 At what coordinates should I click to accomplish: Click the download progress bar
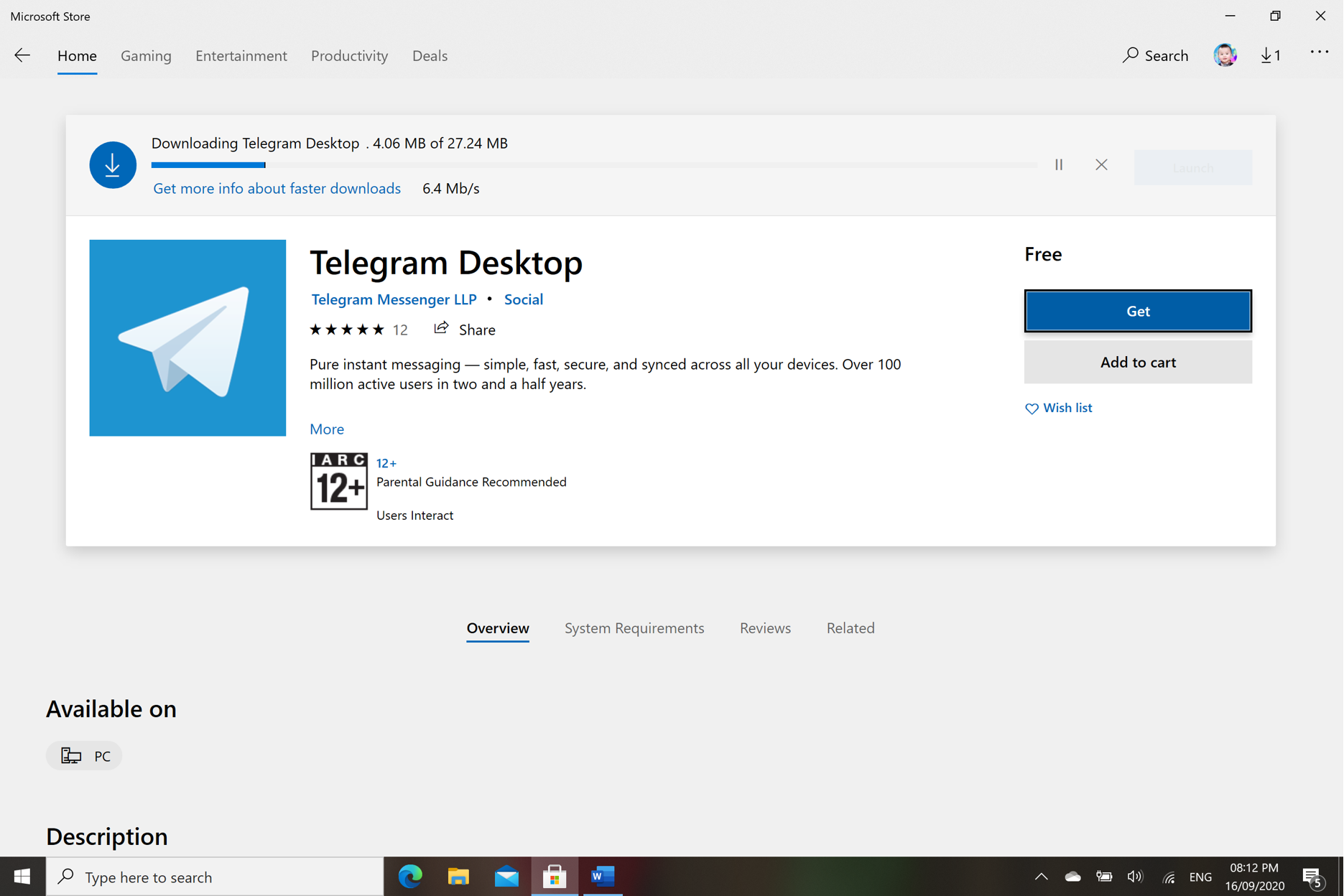pos(593,165)
